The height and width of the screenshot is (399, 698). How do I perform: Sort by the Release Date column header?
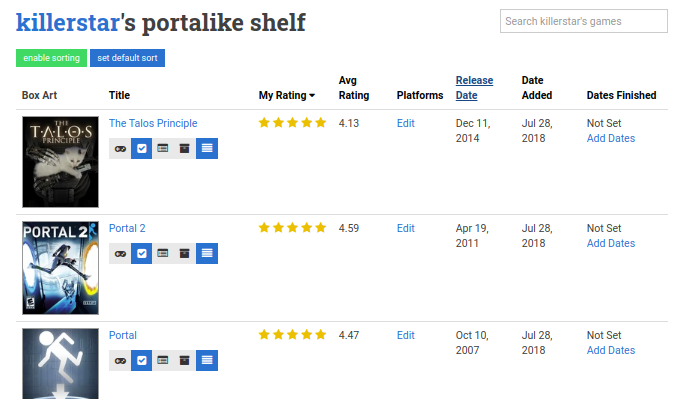point(474,88)
